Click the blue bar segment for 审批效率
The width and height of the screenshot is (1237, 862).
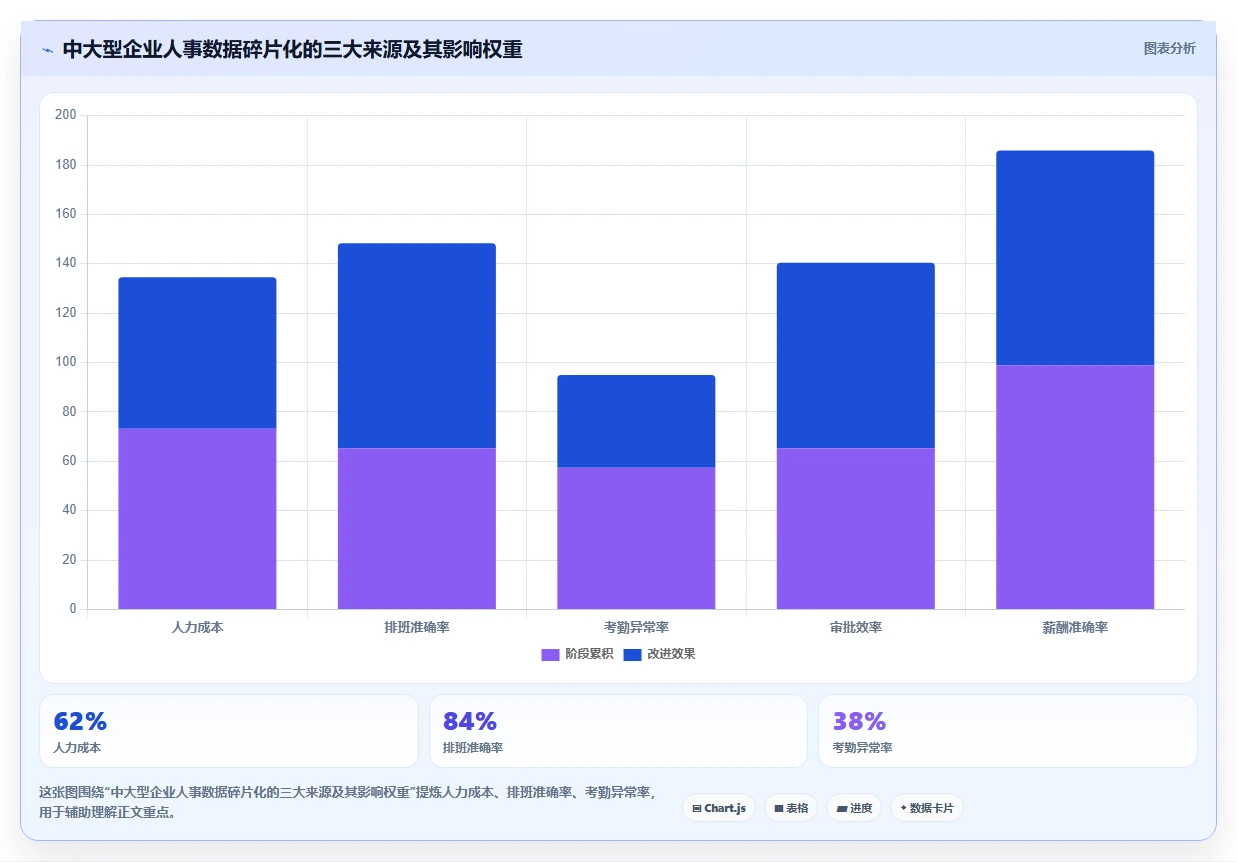click(x=856, y=355)
